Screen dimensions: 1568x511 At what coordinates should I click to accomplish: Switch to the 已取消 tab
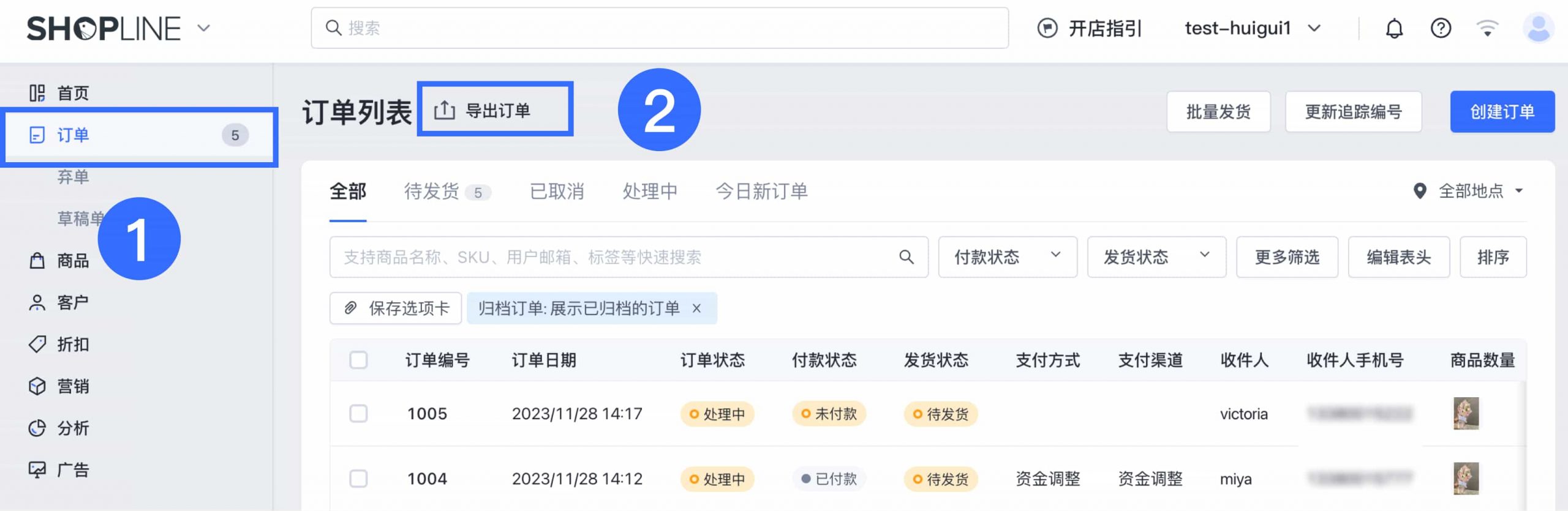pos(556,192)
